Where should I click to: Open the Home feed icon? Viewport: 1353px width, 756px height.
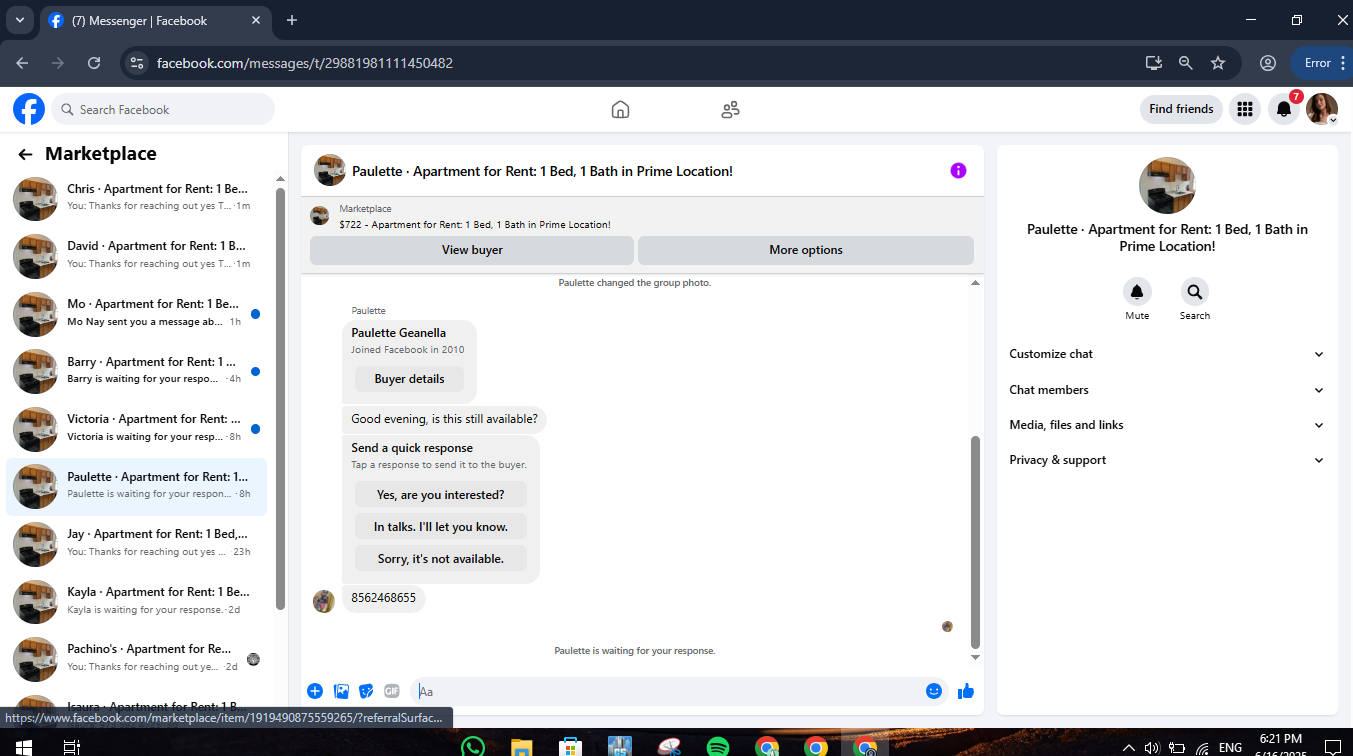(620, 109)
